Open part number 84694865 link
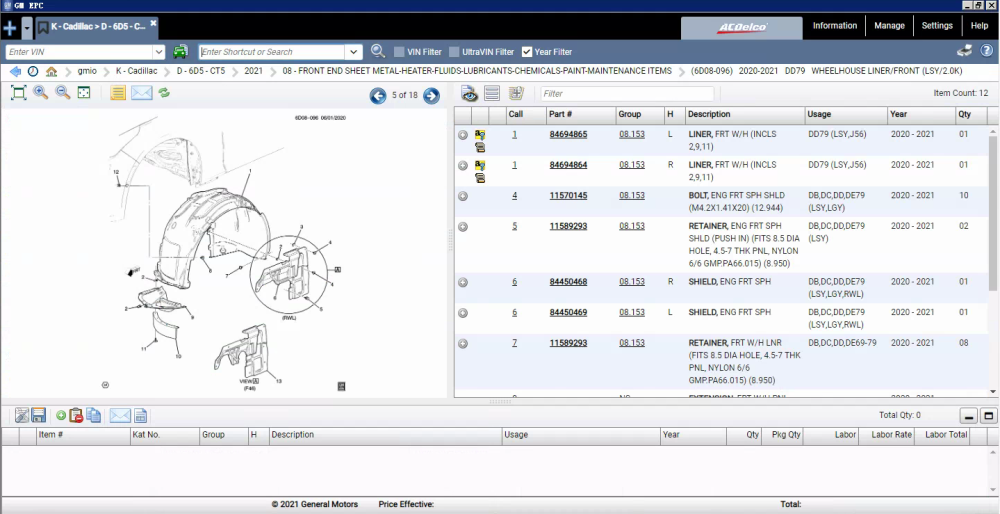1000x514 pixels. coord(568,135)
